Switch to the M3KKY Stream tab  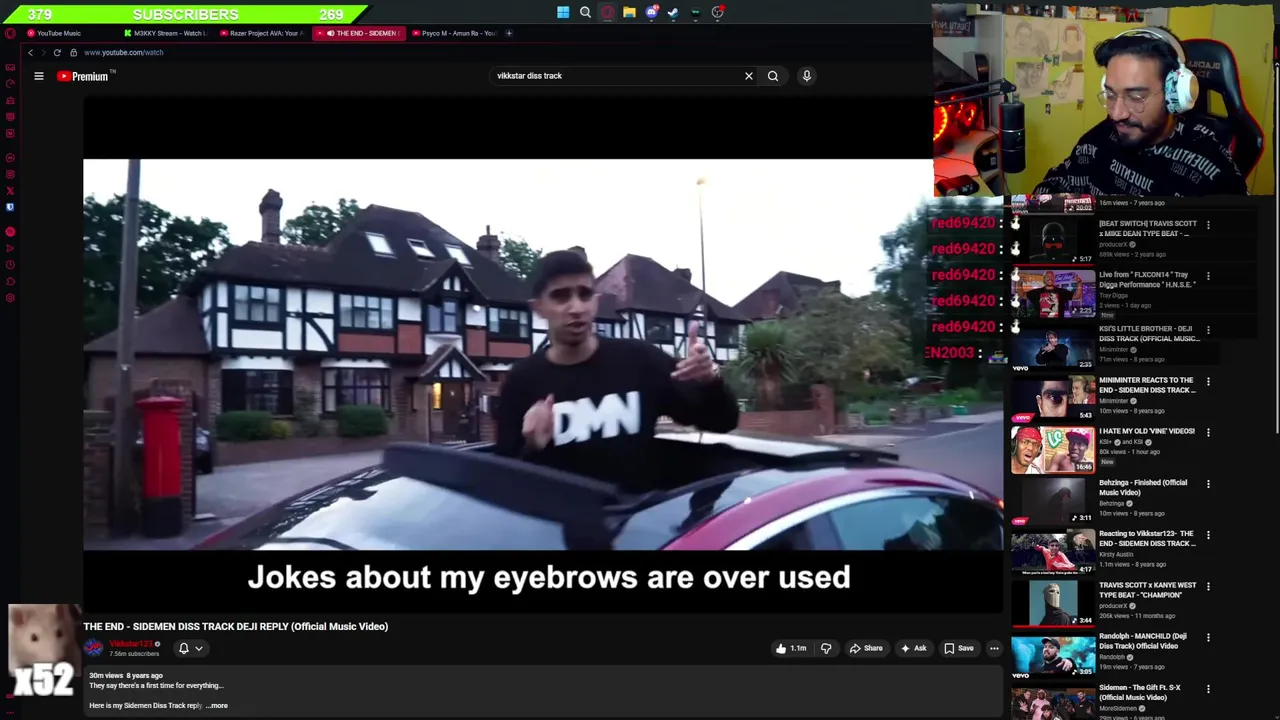click(164, 33)
